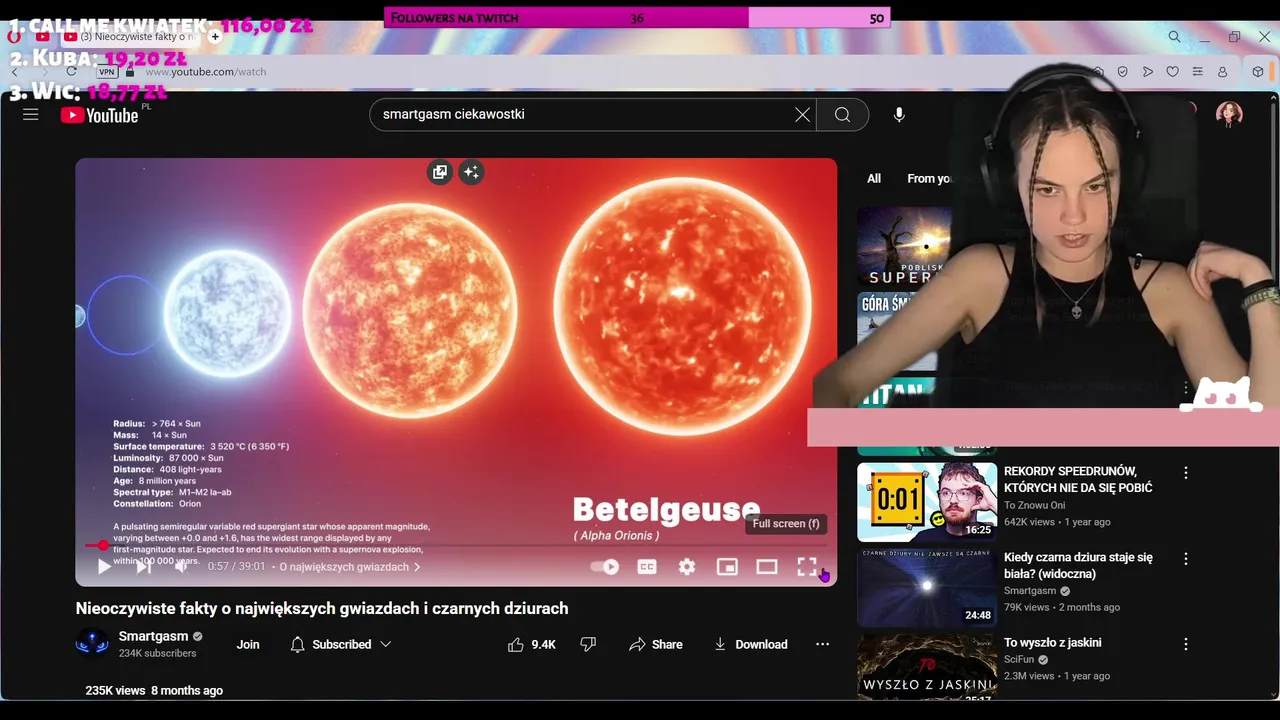Select the 'From yo...' filter chip
The image size is (1280, 720).
click(929, 178)
